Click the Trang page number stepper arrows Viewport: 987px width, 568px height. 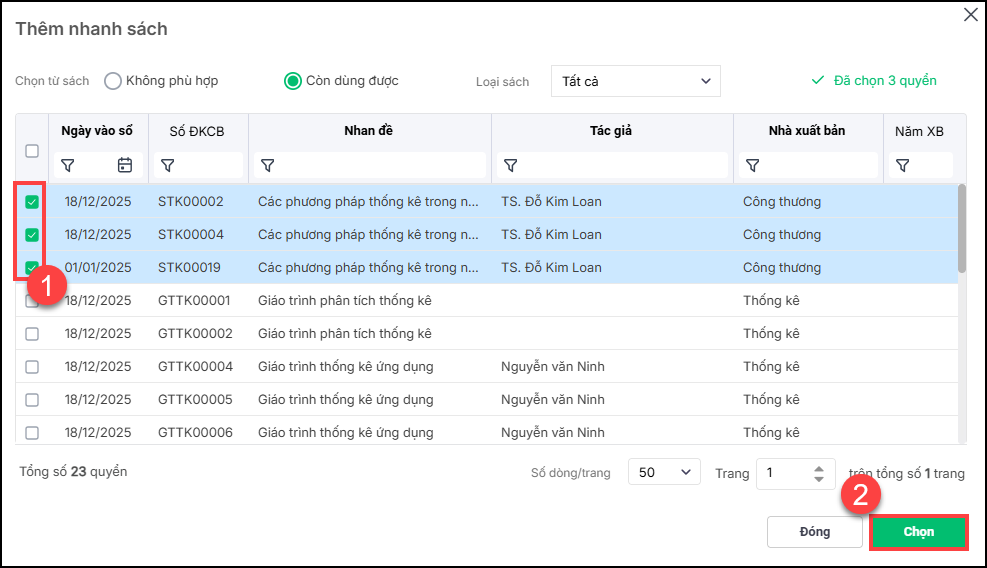point(819,473)
